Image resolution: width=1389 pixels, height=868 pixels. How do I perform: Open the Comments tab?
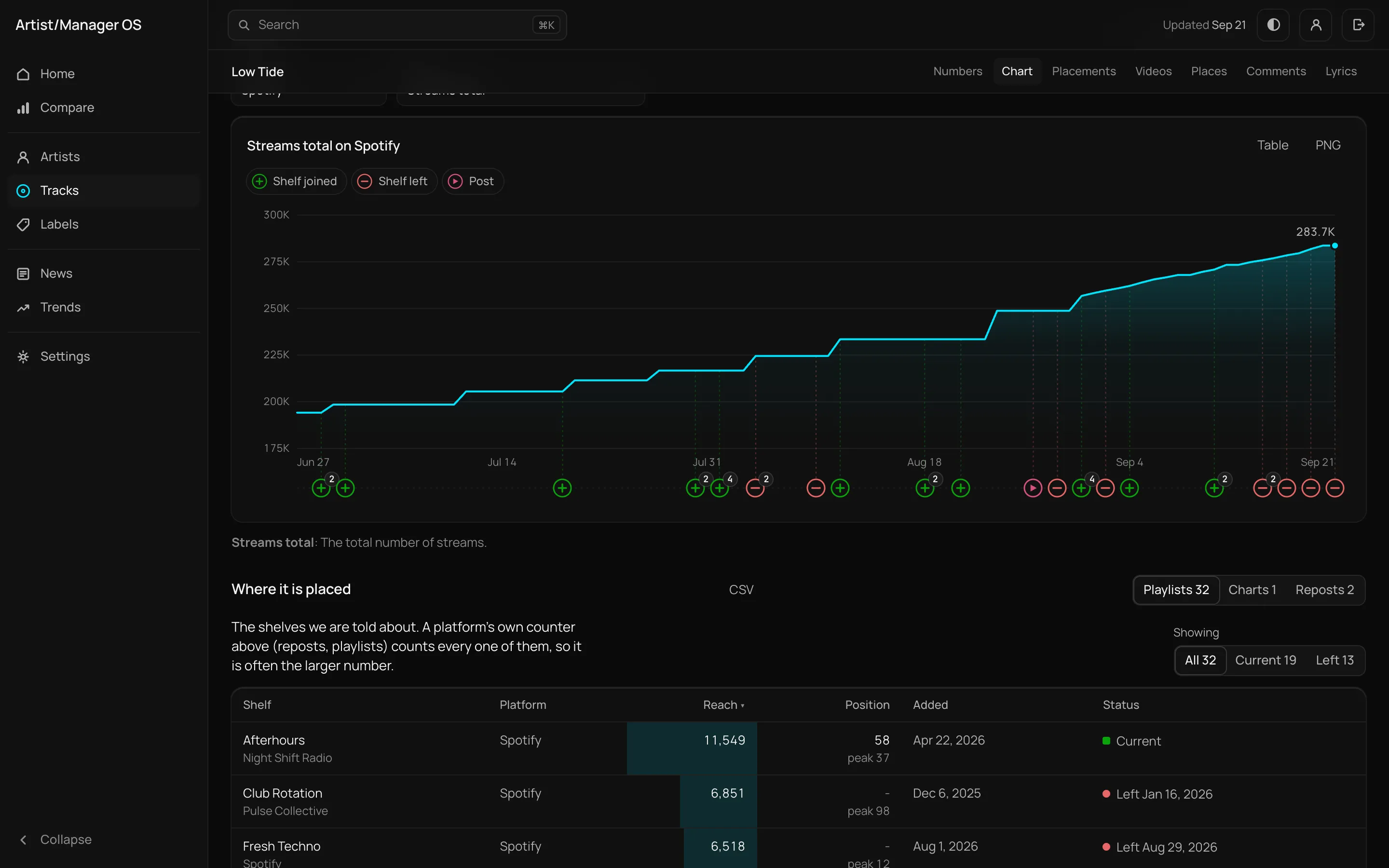point(1276,72)
